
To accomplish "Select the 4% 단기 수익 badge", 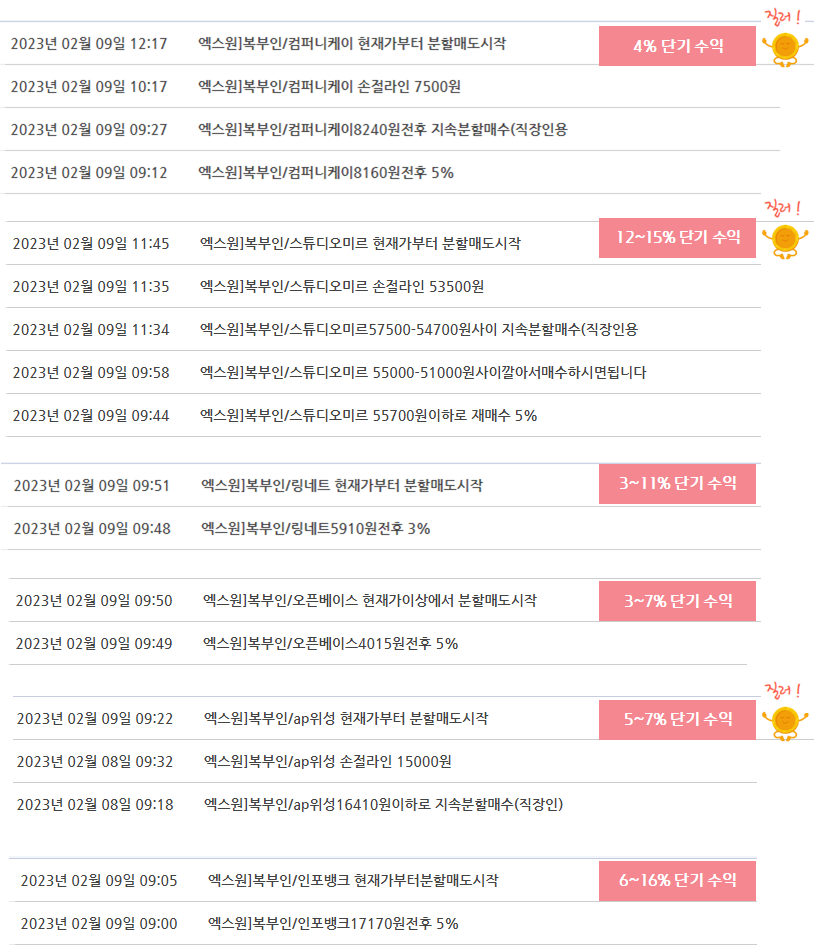I will pyautogui.click(x=677, y=46).
